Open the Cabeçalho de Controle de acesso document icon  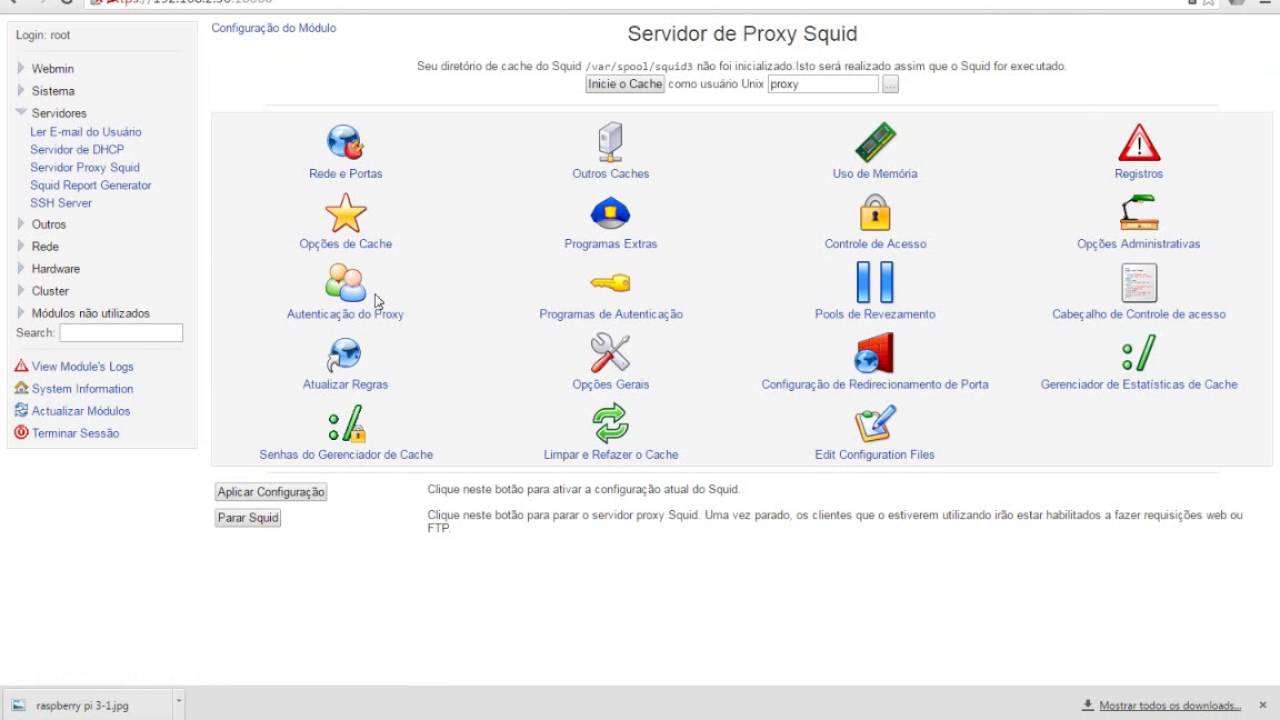1139,283
